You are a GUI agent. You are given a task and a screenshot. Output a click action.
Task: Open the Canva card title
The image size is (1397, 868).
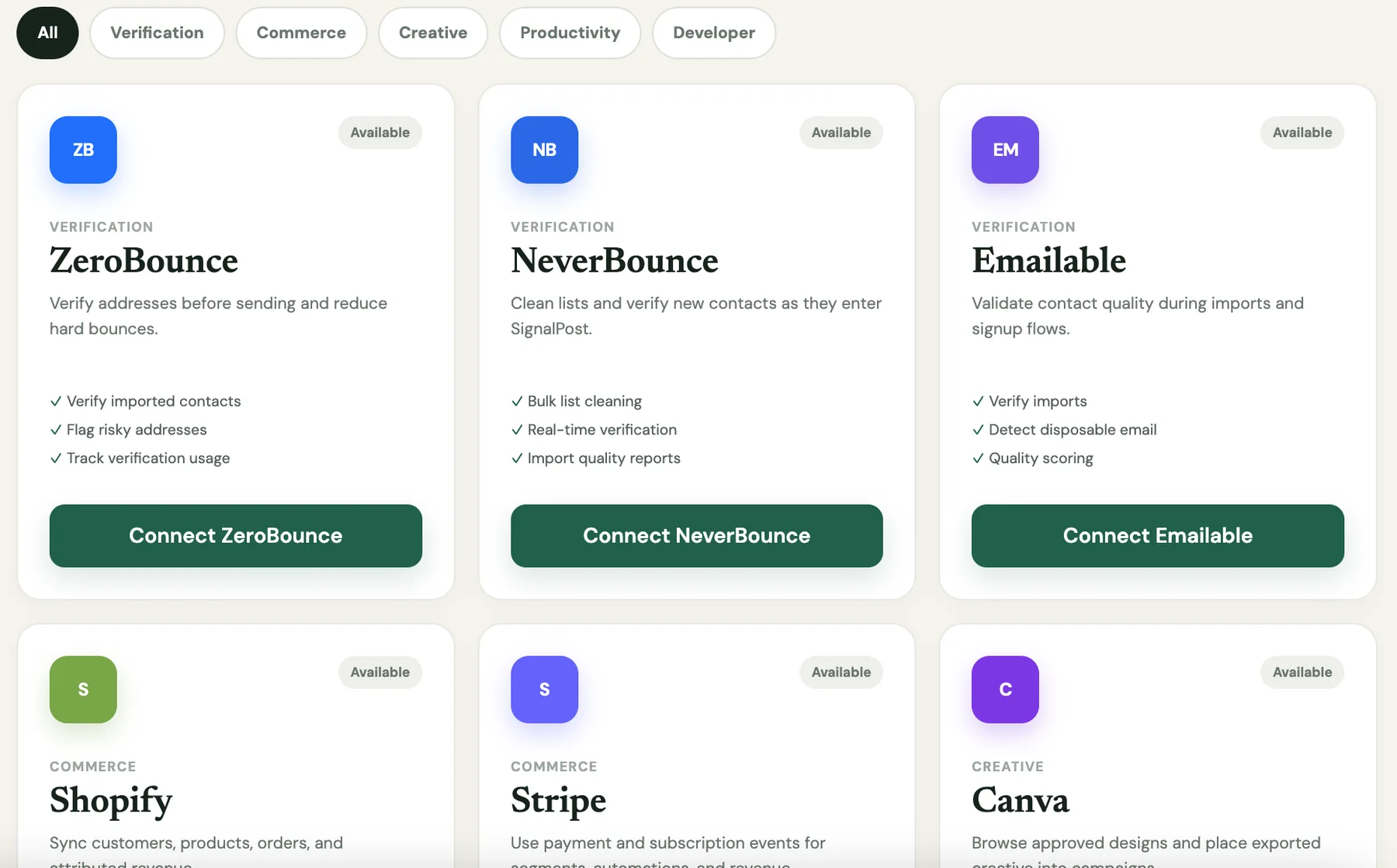tap(1021, 801)
